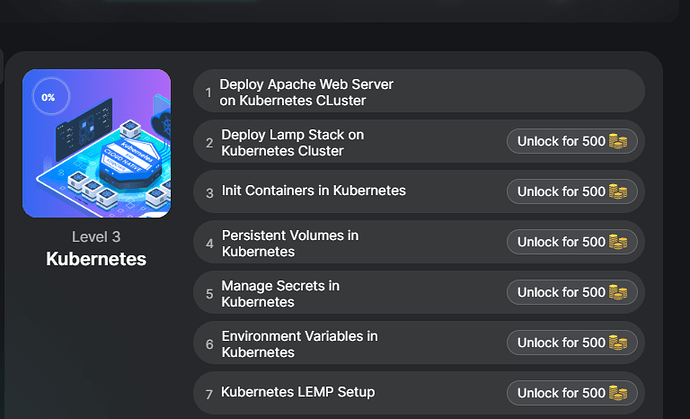Unlock Persistent Volumes lesson for 500
This screenshot has width=690, height=419.
click(572, 242)
